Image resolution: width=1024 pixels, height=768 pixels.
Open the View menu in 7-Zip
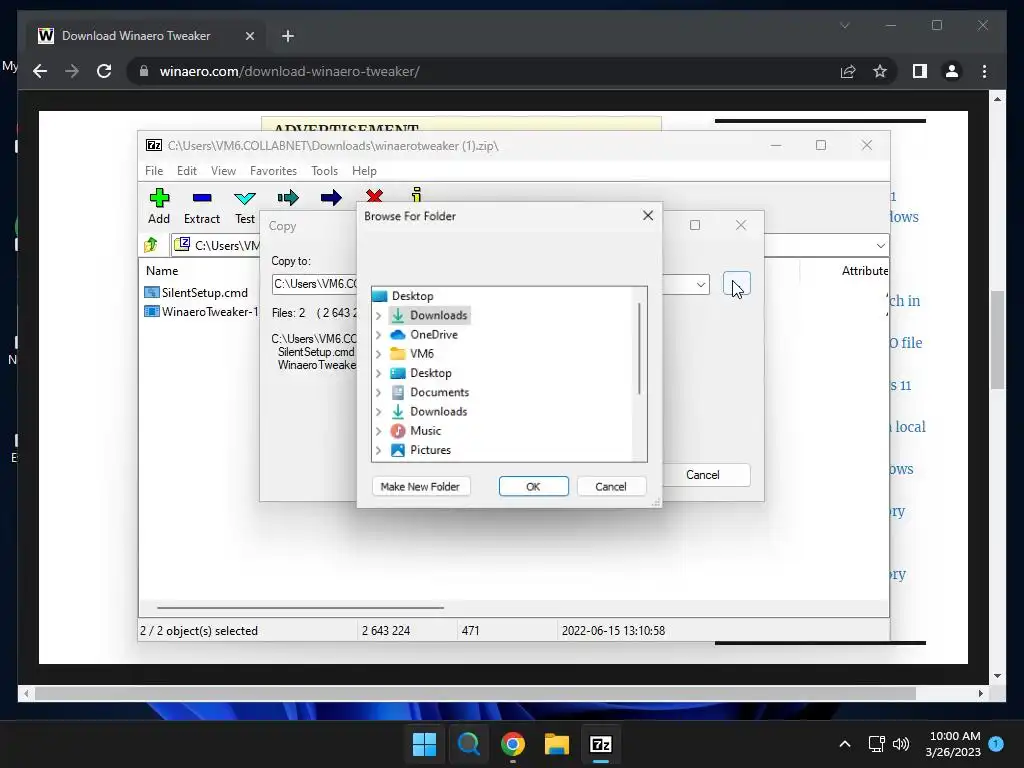click(223, 170)
